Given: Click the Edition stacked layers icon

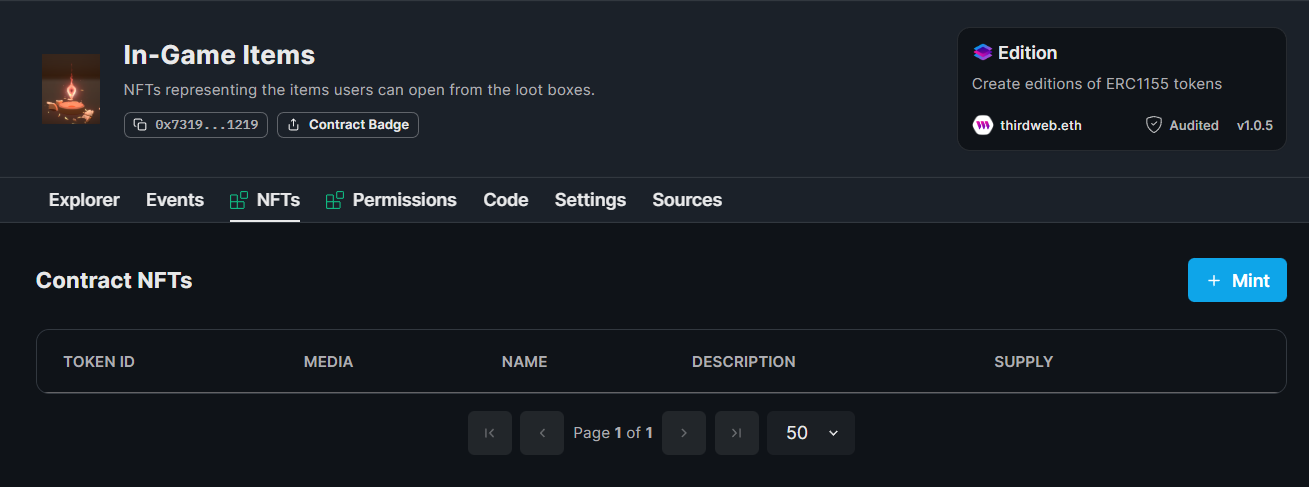Looking at the screenshot, I should (x=982, y=53).
